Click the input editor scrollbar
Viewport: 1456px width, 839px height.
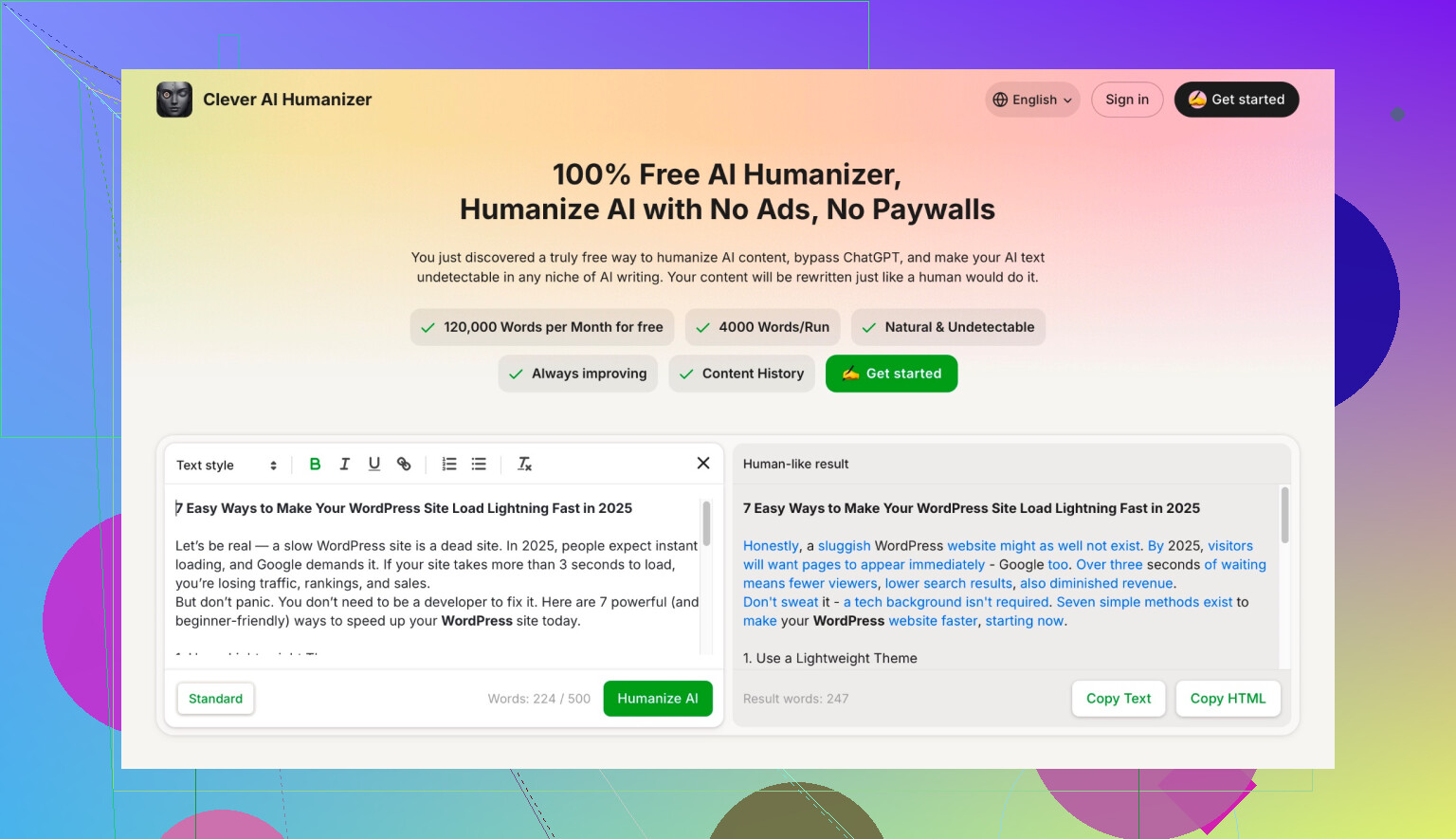(x=706, y=524)
